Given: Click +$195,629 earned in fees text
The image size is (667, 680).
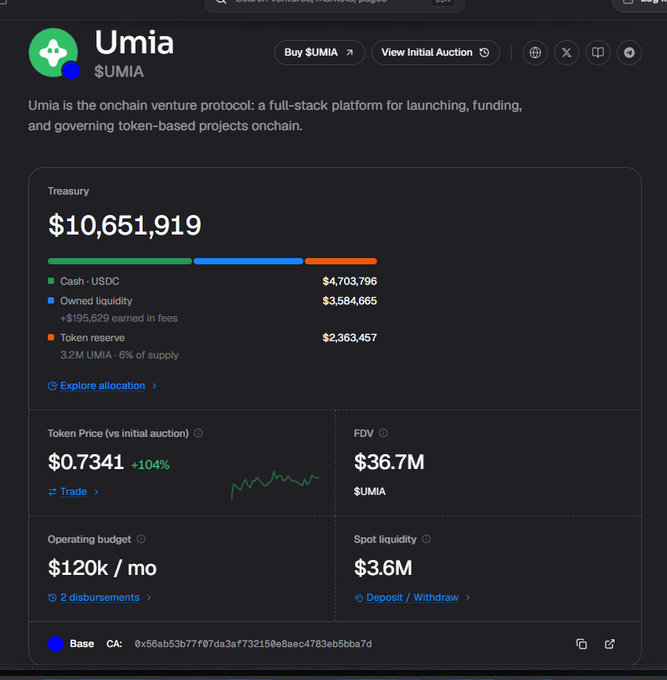Looking at the screenshot, I should tap(119, 318).
